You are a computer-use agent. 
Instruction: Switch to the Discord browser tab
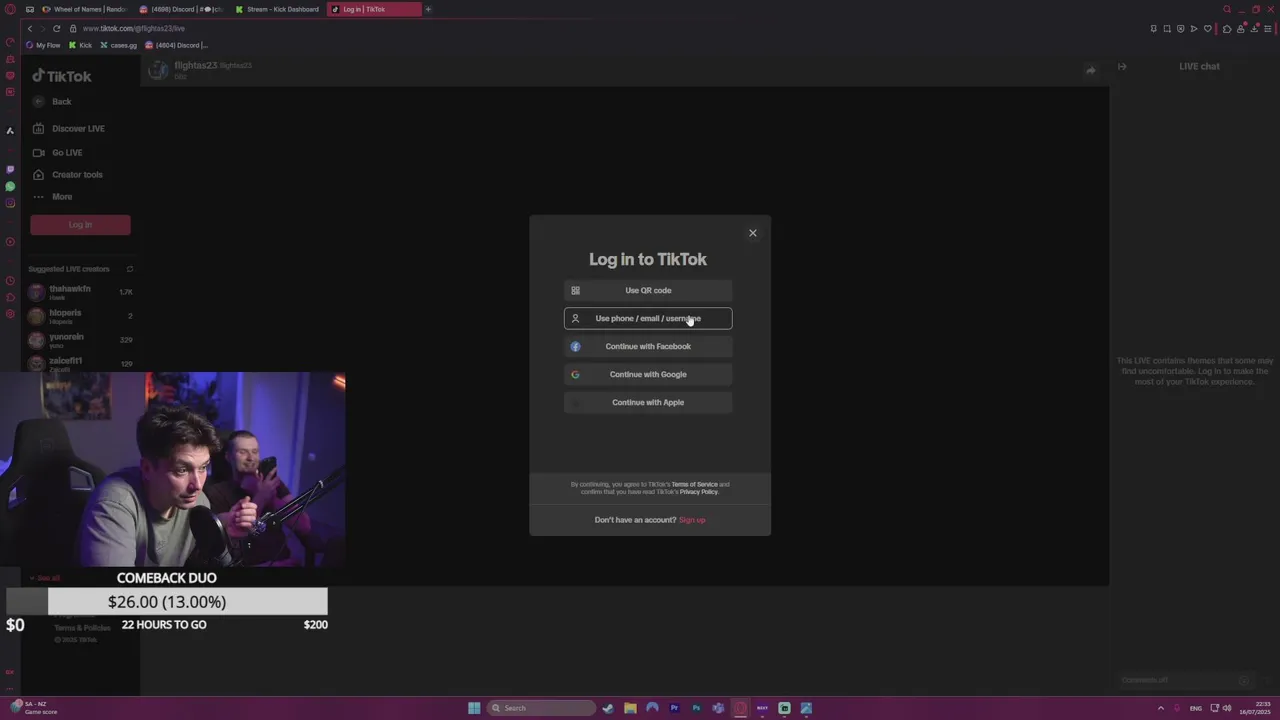click(182, 9)
